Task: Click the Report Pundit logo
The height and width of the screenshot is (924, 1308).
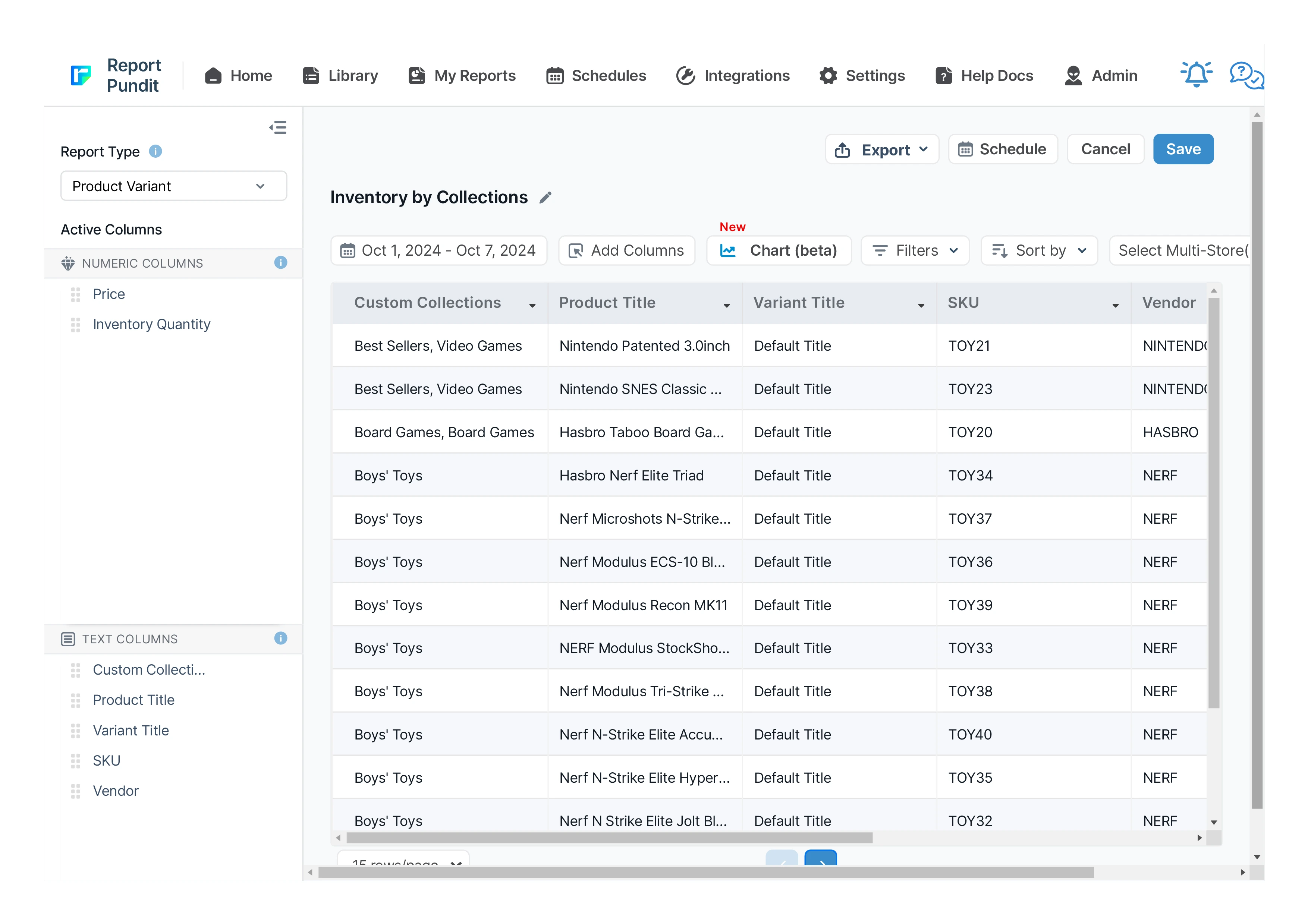Action: [x=81, y=75]
